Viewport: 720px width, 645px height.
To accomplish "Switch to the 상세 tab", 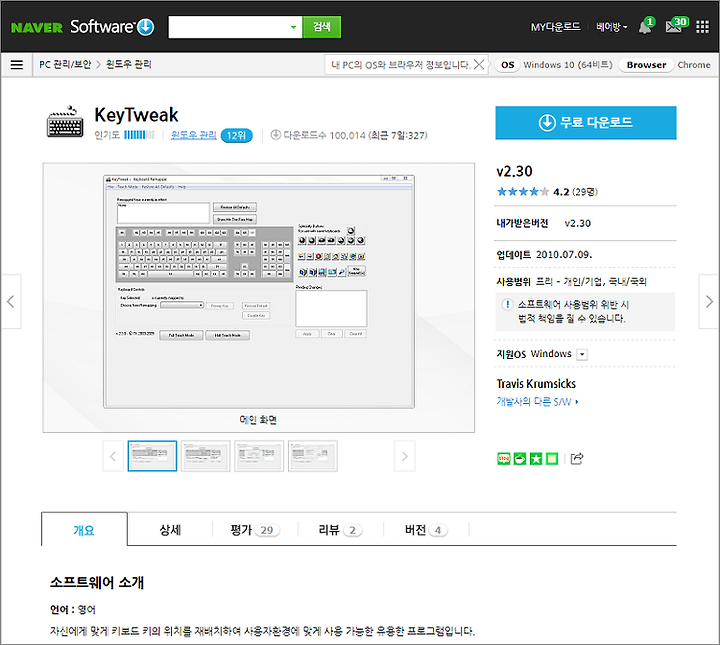I will [x=170, y=530].
